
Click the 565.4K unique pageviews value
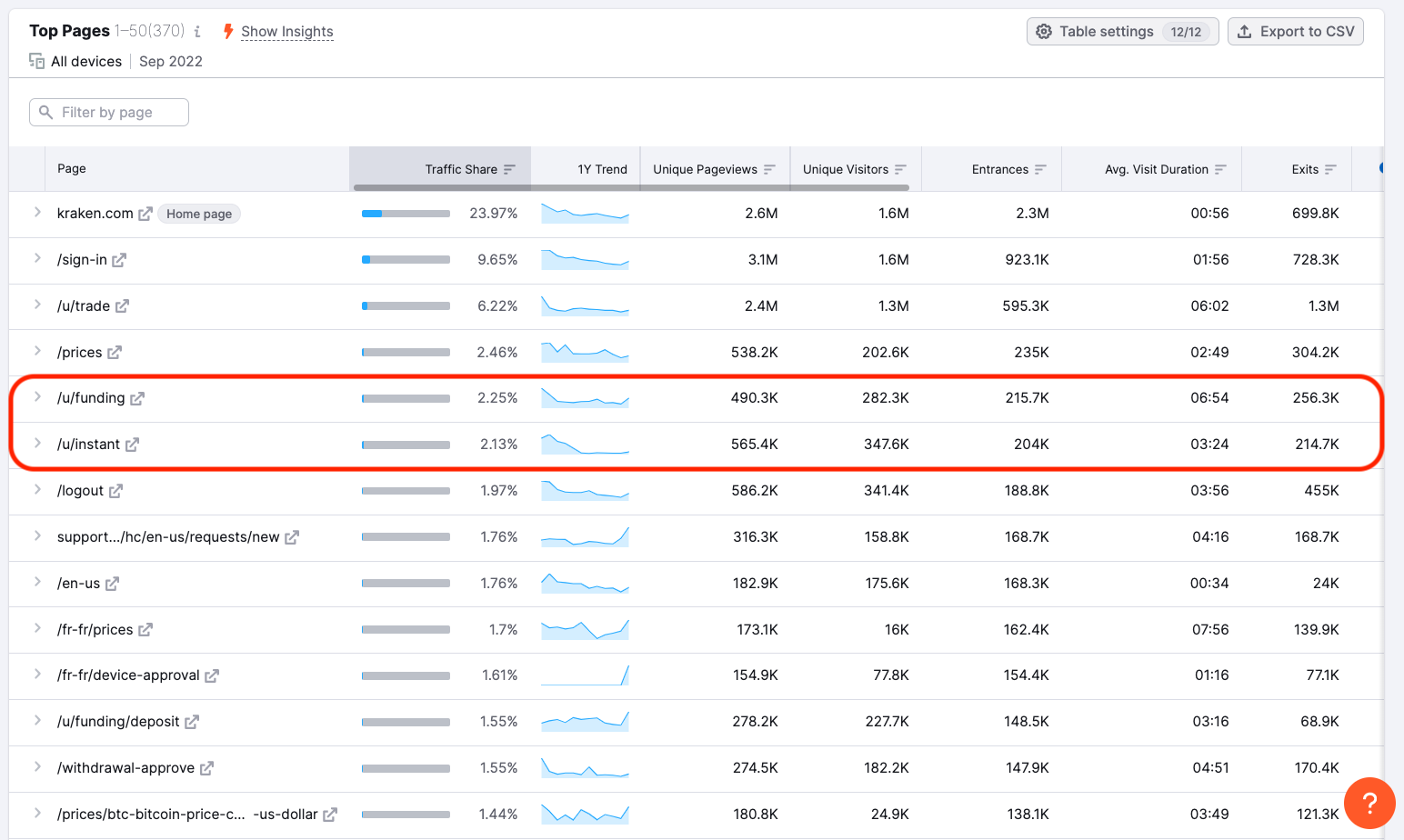pyautogui.click(x=755, y=445)
